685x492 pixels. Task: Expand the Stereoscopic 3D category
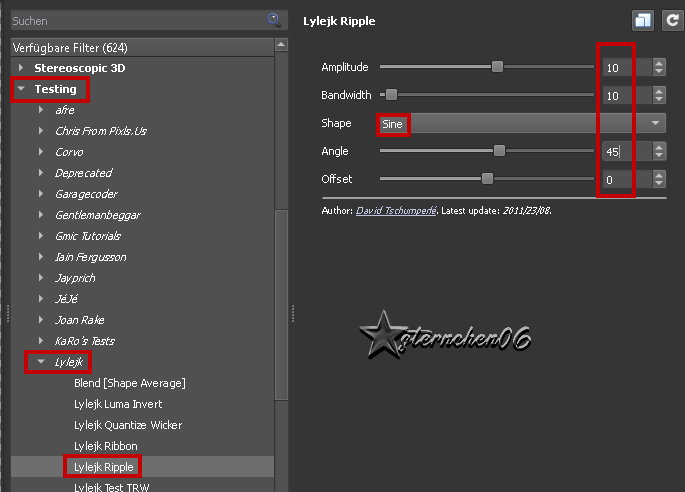(x=21, y=68)
